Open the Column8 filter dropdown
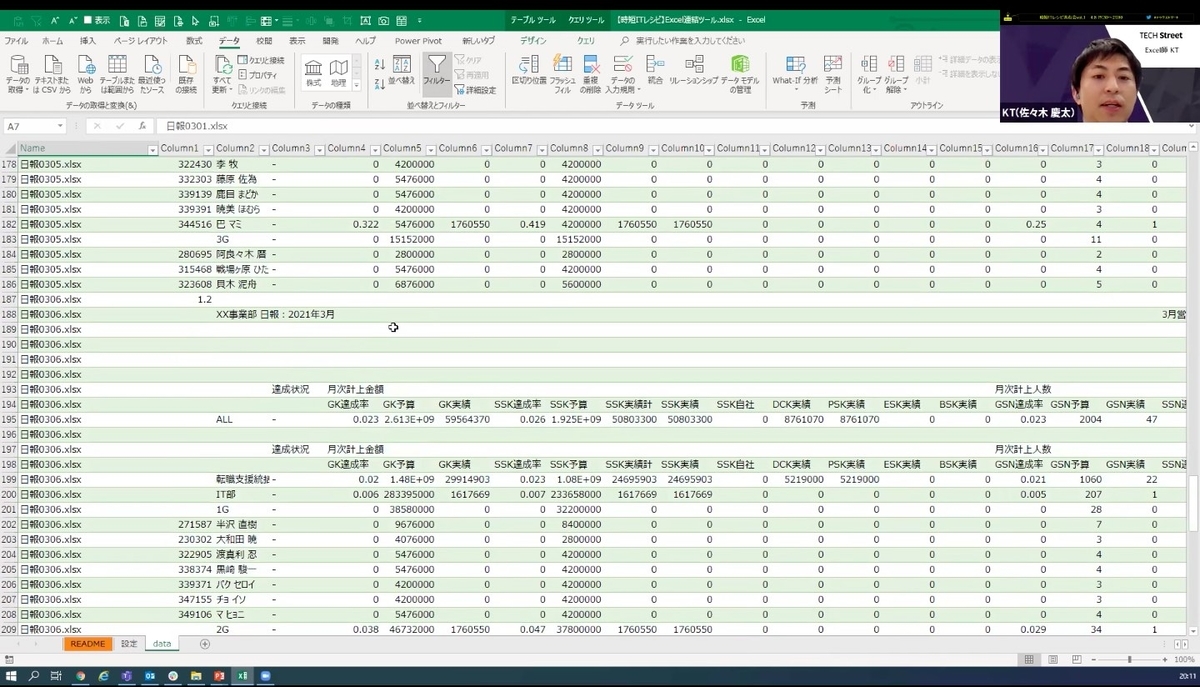This screenshot has height=687, width=1200. coord(598,149)
